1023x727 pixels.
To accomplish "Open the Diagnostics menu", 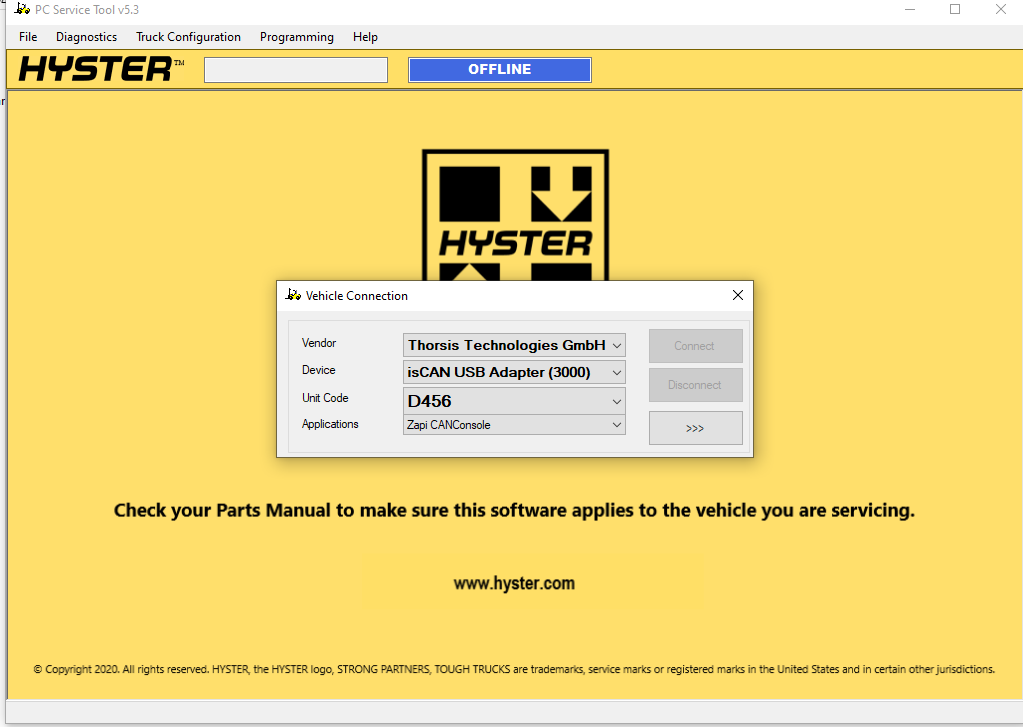I will tap(86, 37).
